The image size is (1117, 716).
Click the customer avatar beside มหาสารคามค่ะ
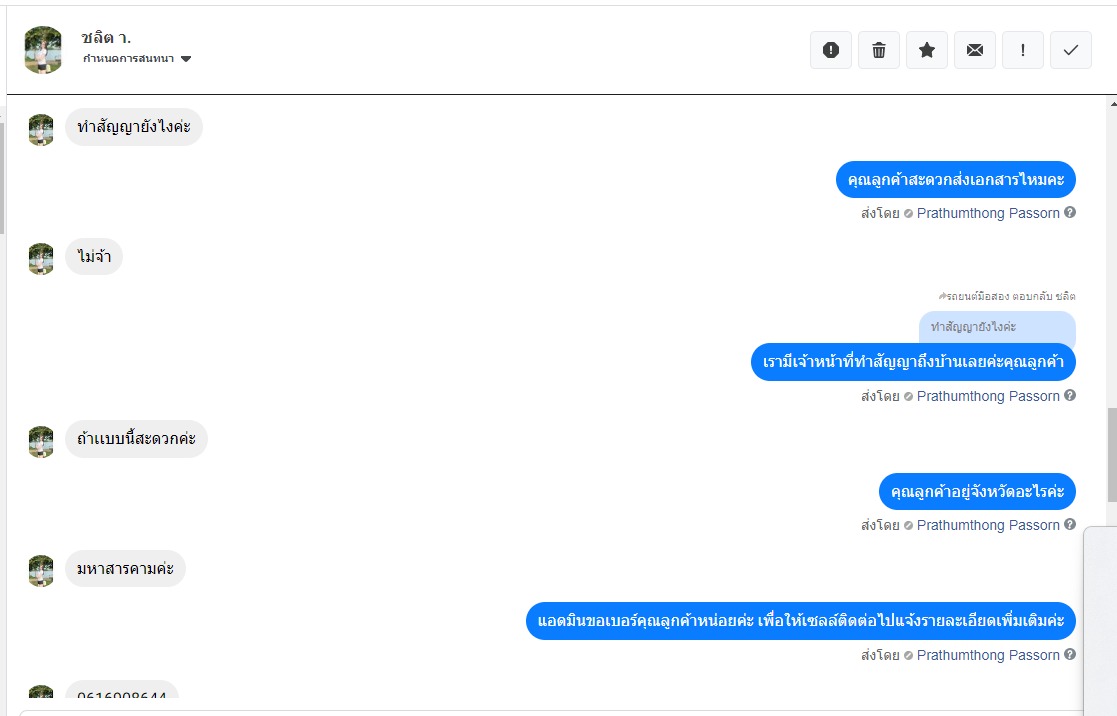click(x=41, y=570)
